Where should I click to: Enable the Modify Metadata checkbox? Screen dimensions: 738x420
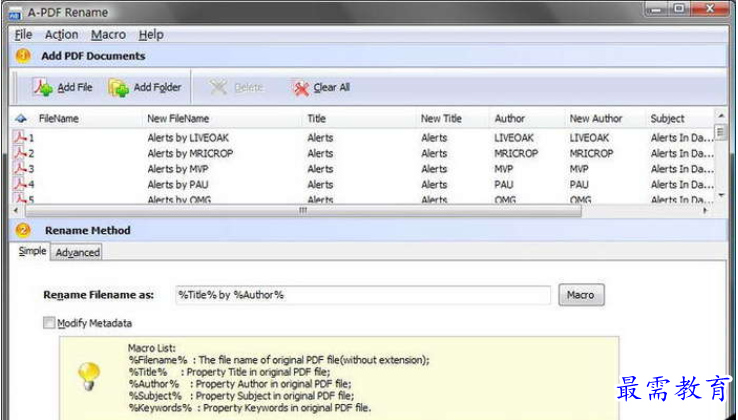point(49,323)
